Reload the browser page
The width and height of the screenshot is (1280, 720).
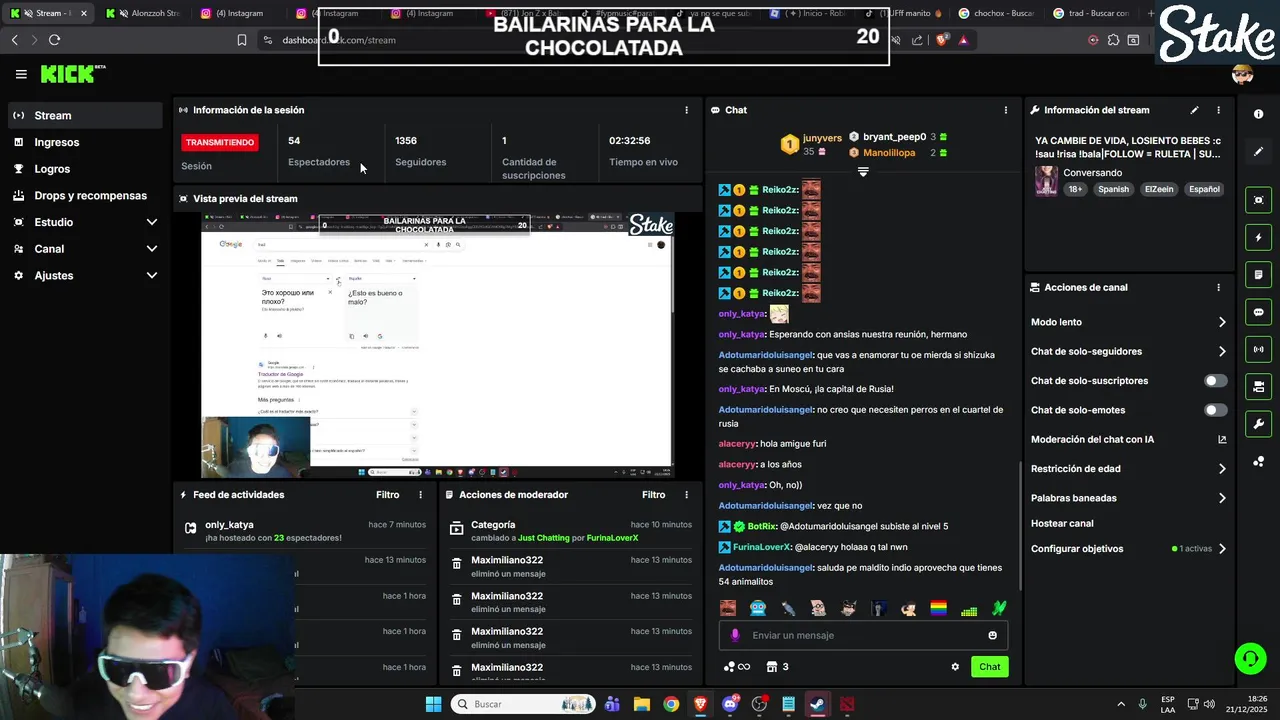point(54,40)
